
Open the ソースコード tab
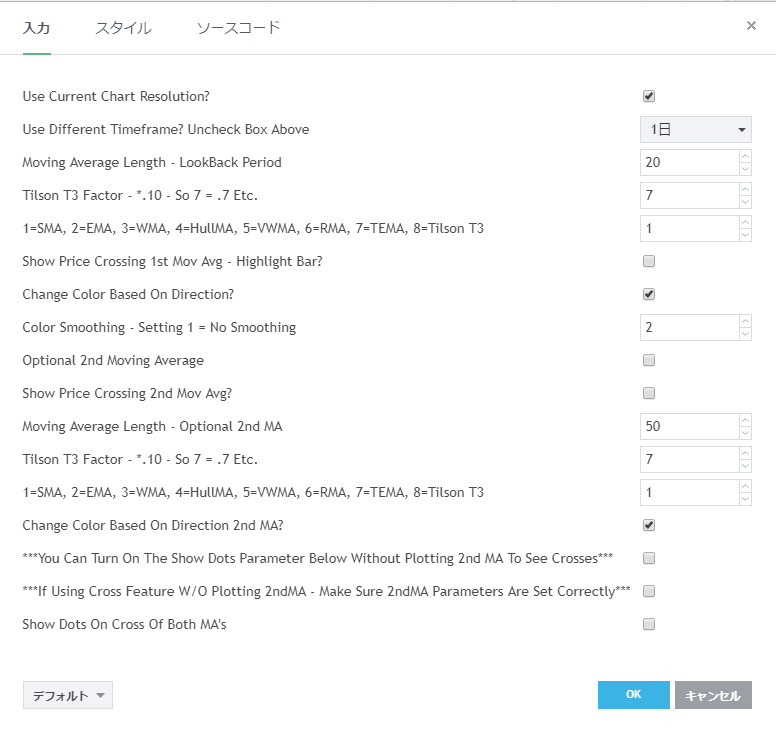click(238, 28)
